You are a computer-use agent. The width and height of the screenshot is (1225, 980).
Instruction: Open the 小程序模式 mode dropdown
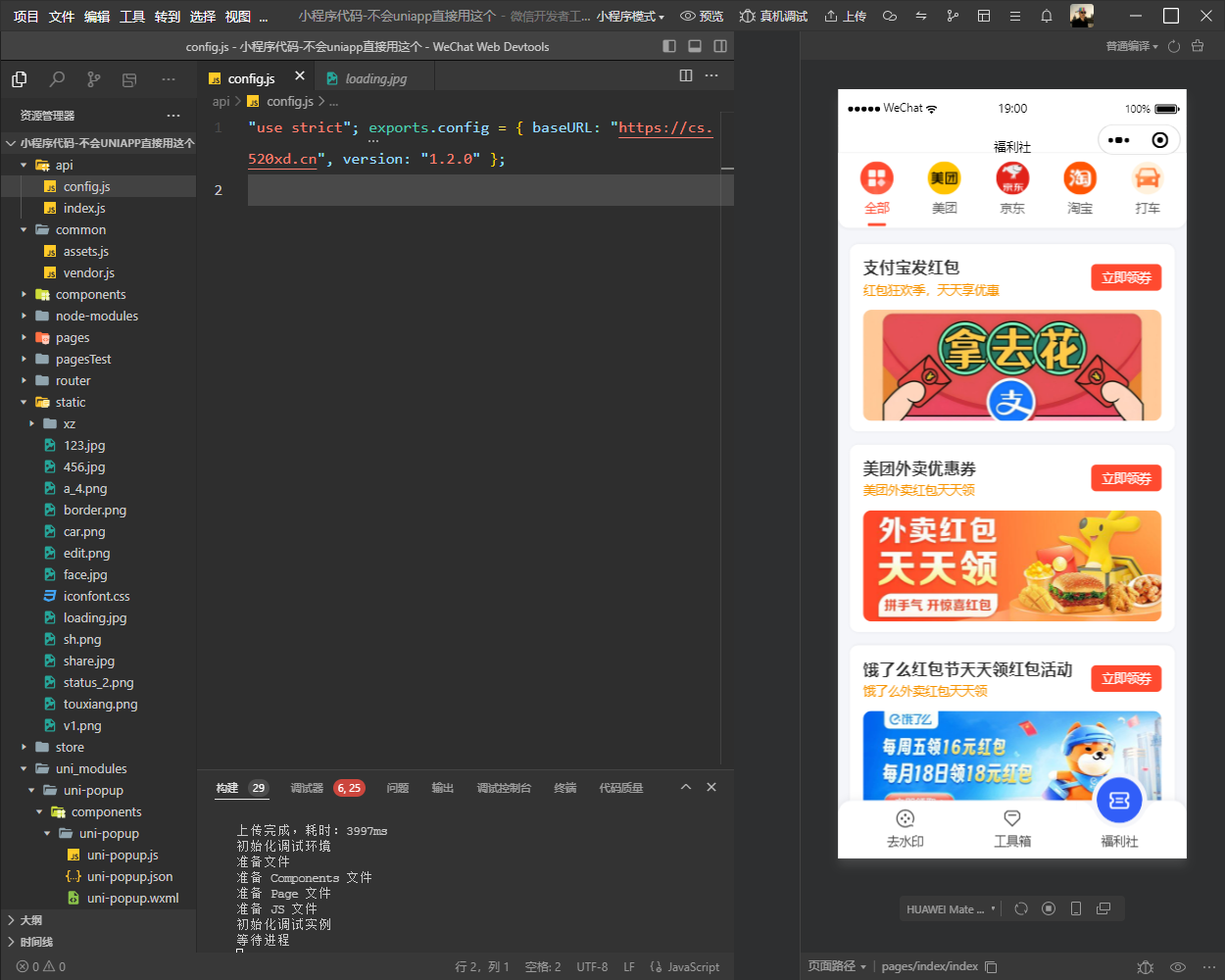(630, 16)
